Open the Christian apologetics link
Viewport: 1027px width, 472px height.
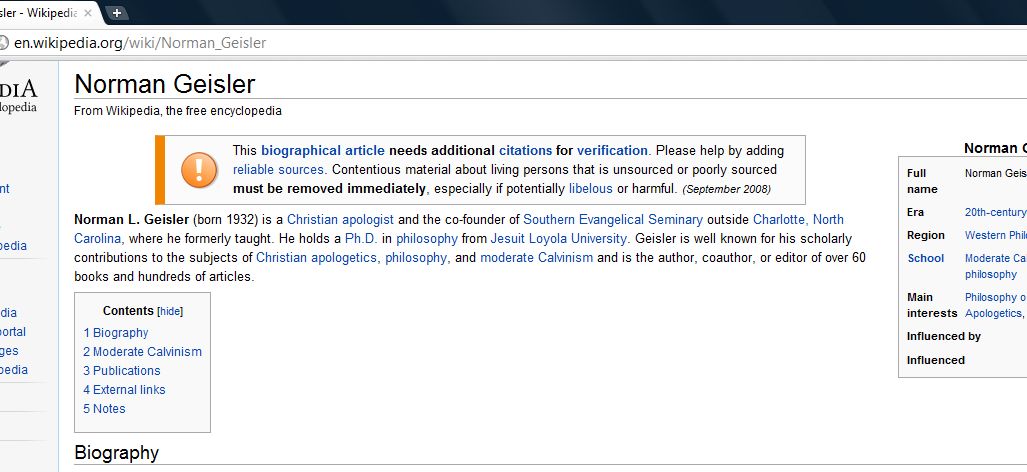[316, 257]
